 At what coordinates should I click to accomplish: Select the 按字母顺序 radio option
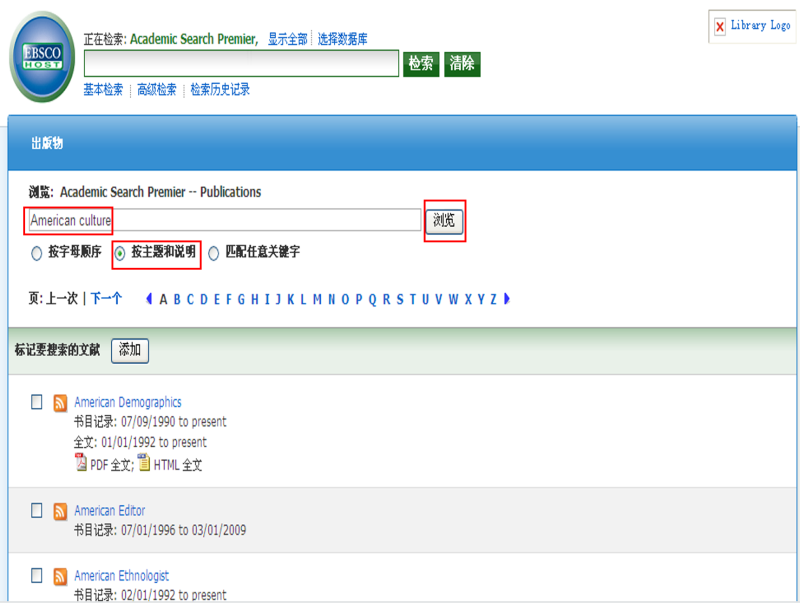tap(36, 253)
